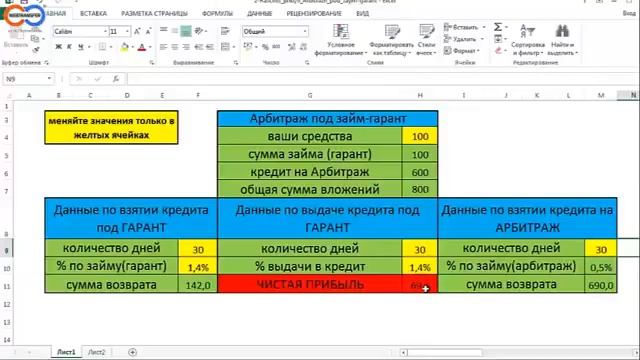Switch to ВСТАВКА ribbon tab
Image resolution: width=640 pixels, height=360 pixels.
[x=93, y=13]
